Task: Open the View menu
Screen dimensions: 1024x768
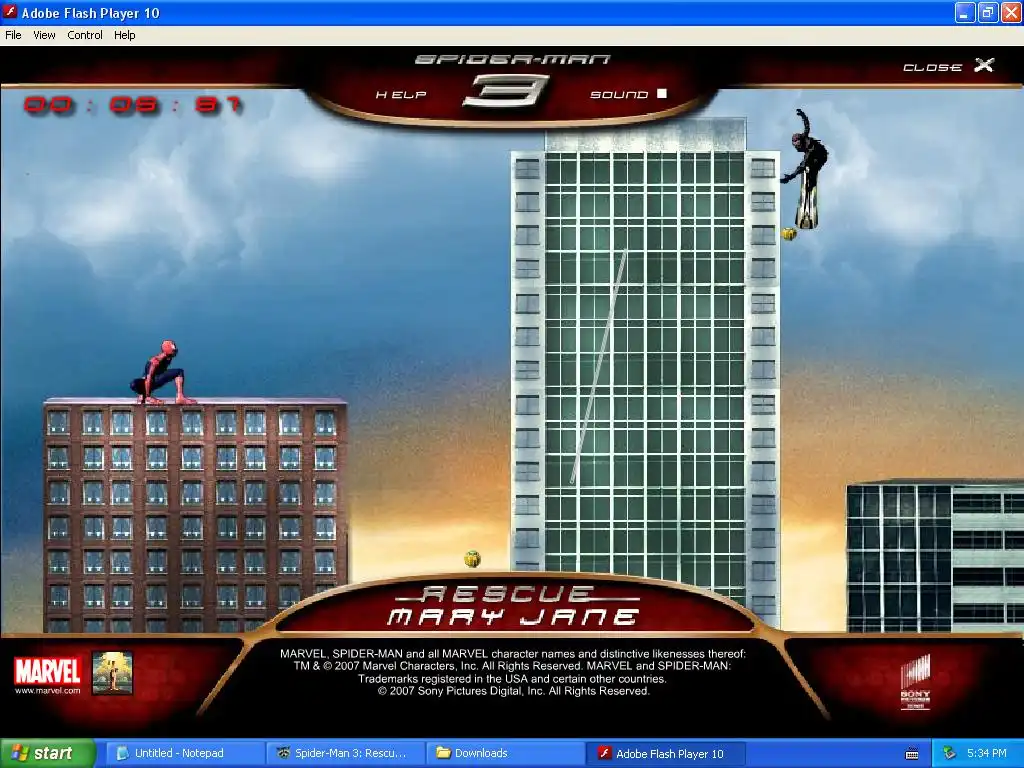Action: (x=44, y=35)
